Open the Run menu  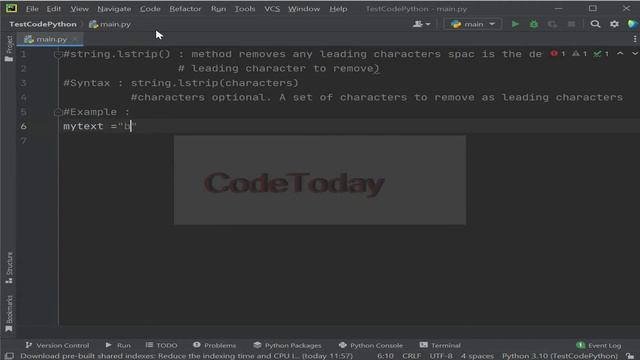point(218,9)
